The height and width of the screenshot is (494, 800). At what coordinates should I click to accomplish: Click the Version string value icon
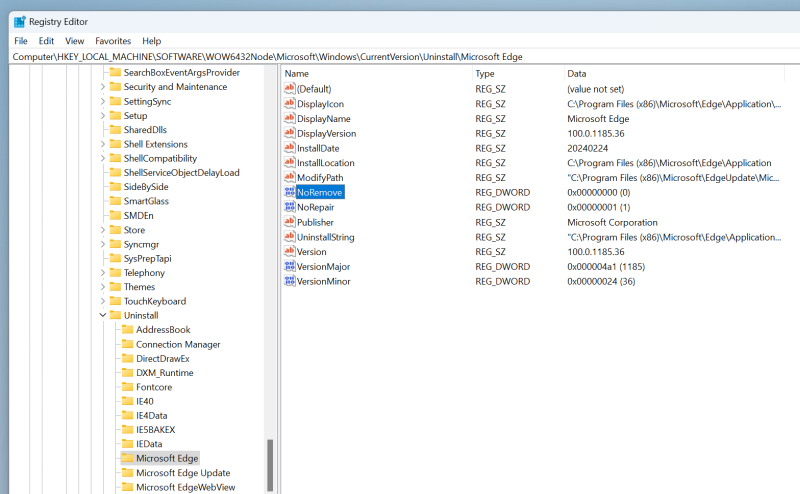click(289, 251)
